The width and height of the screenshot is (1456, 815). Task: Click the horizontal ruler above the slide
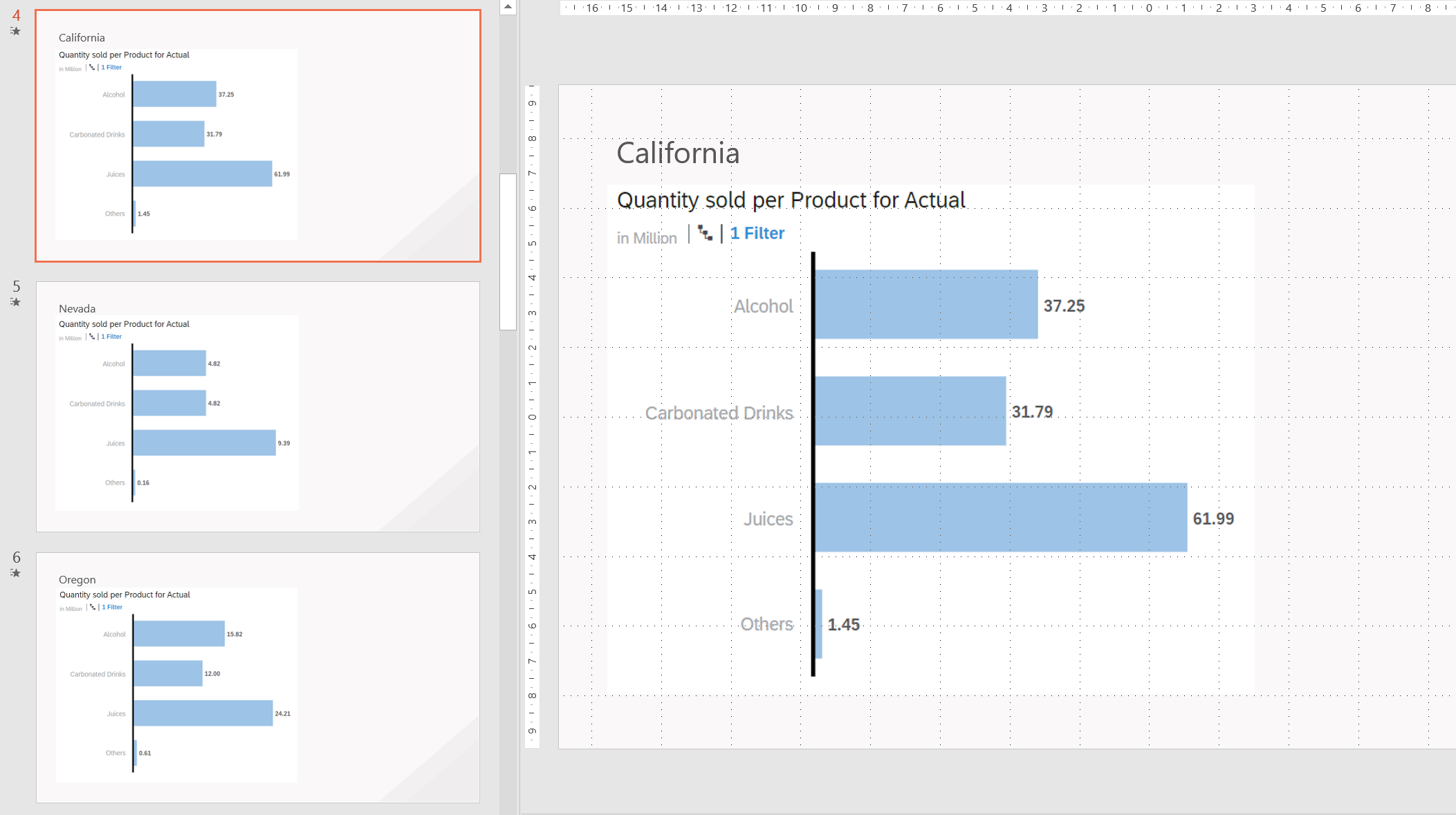1008,8
